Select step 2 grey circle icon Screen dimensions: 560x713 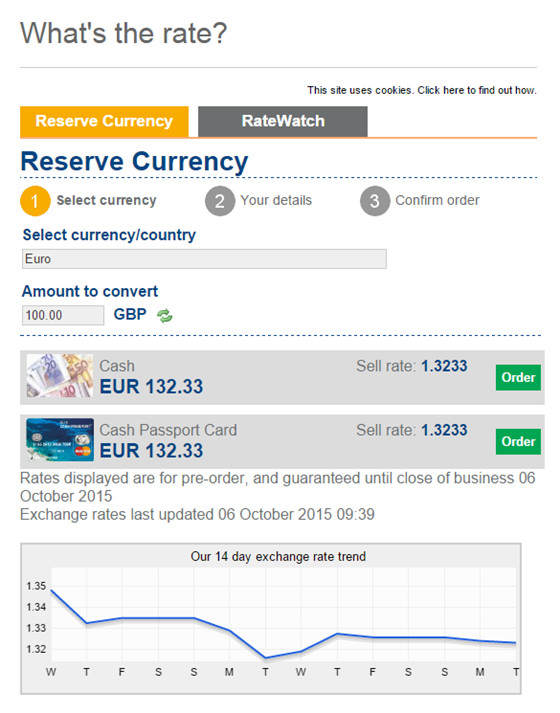click(220, 201)
